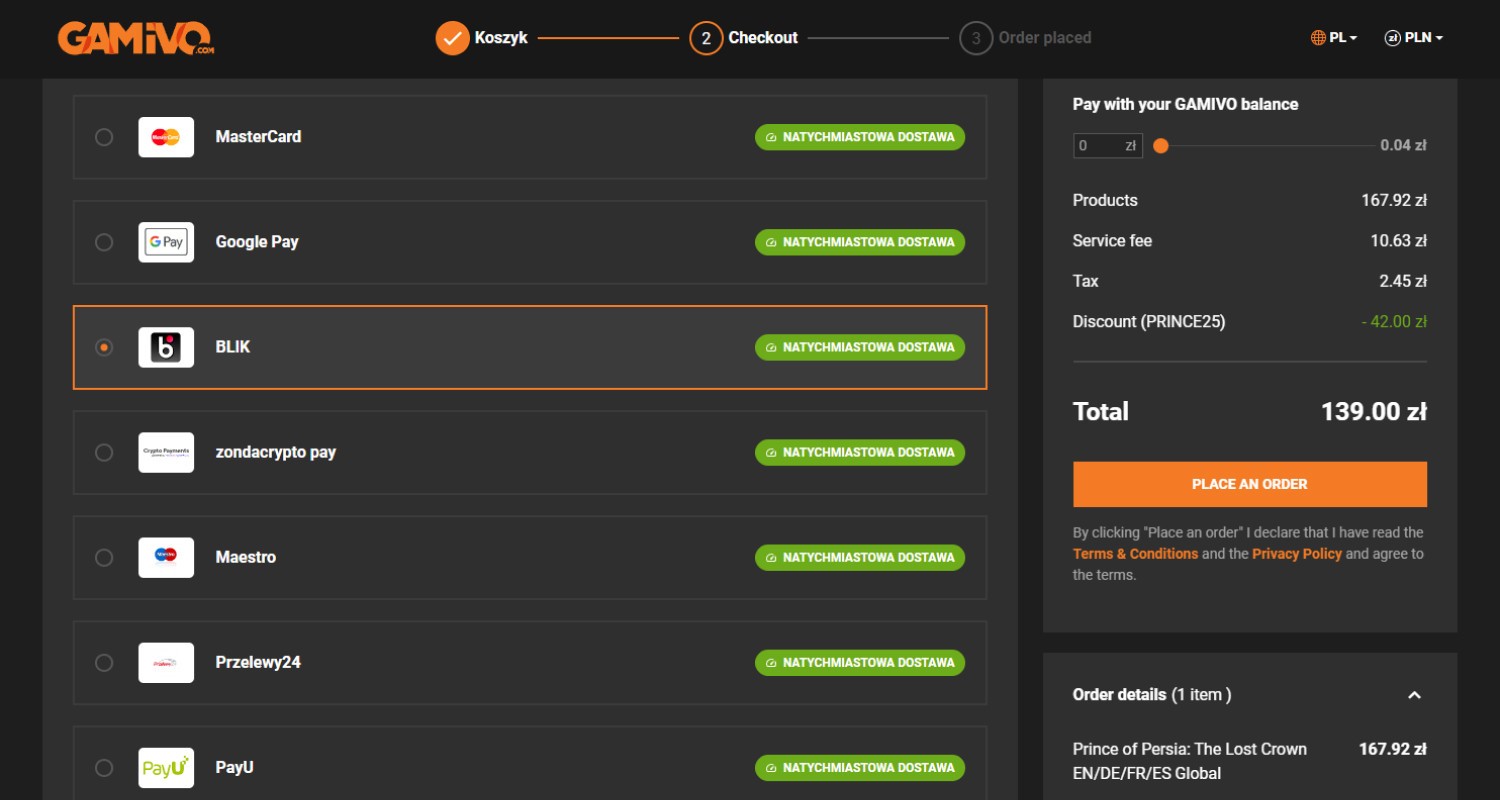Click PayU's Natychmiastowa Dostawa badge

coord(860,767)
